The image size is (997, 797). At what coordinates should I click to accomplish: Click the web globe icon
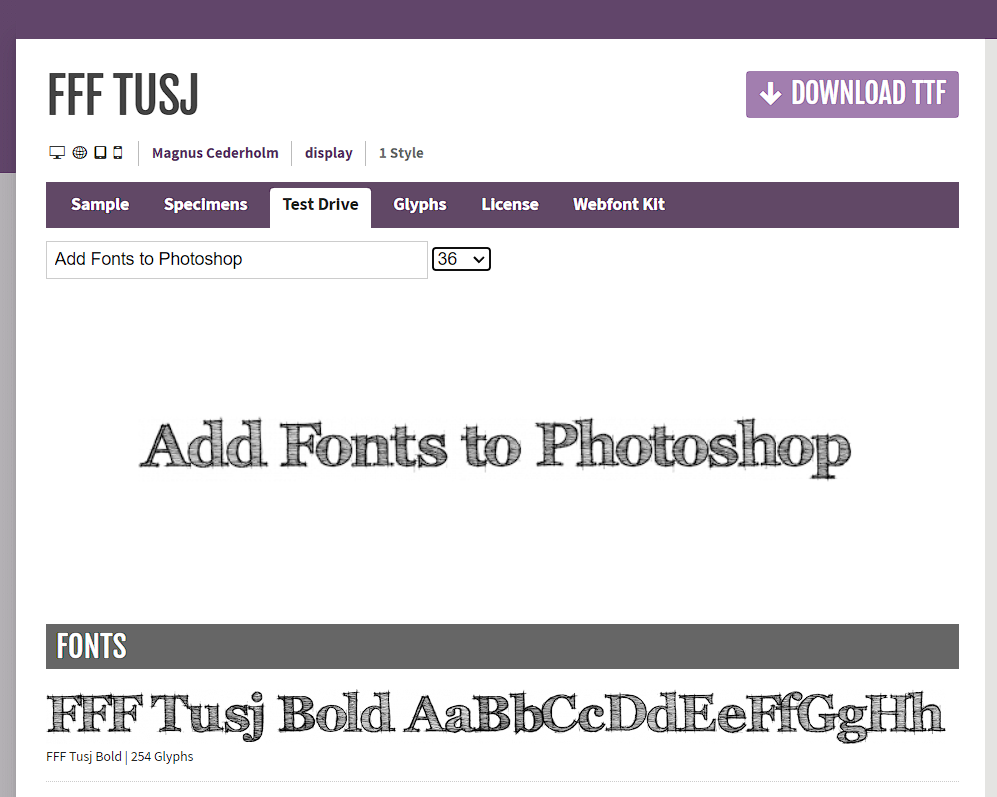[79, 153]
